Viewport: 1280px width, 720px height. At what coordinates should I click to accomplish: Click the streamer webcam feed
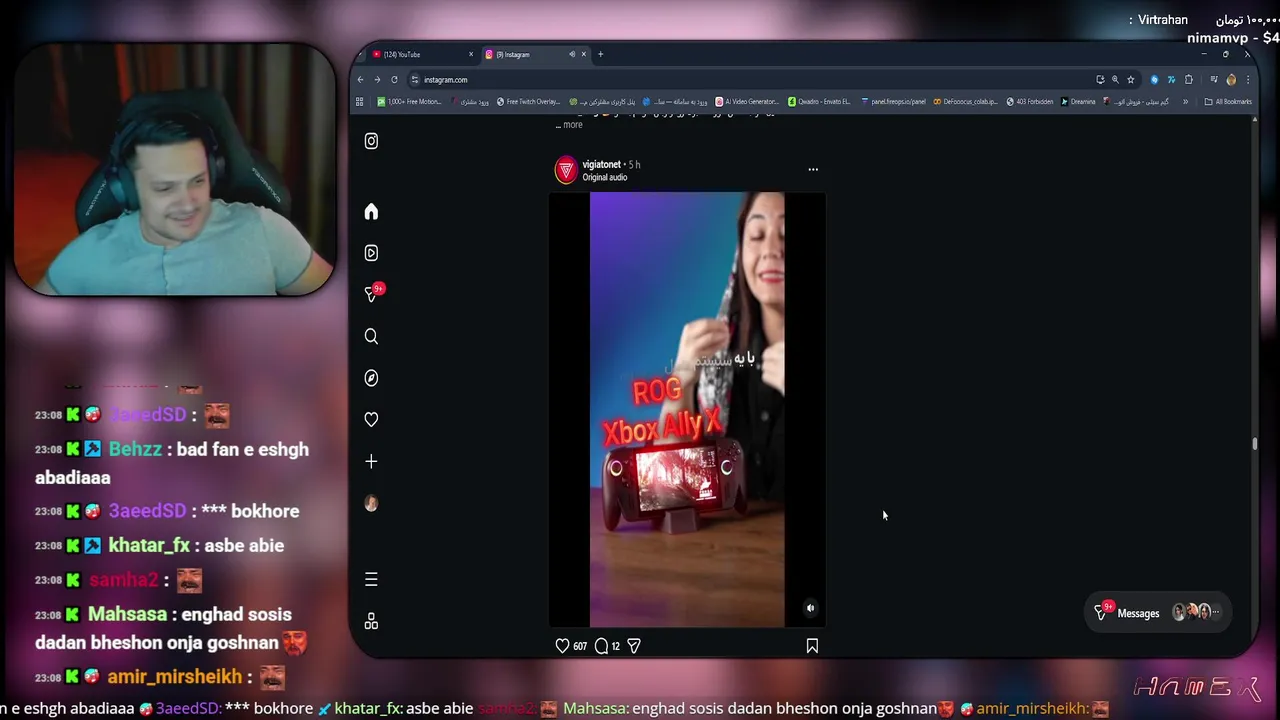coord(175,170)
